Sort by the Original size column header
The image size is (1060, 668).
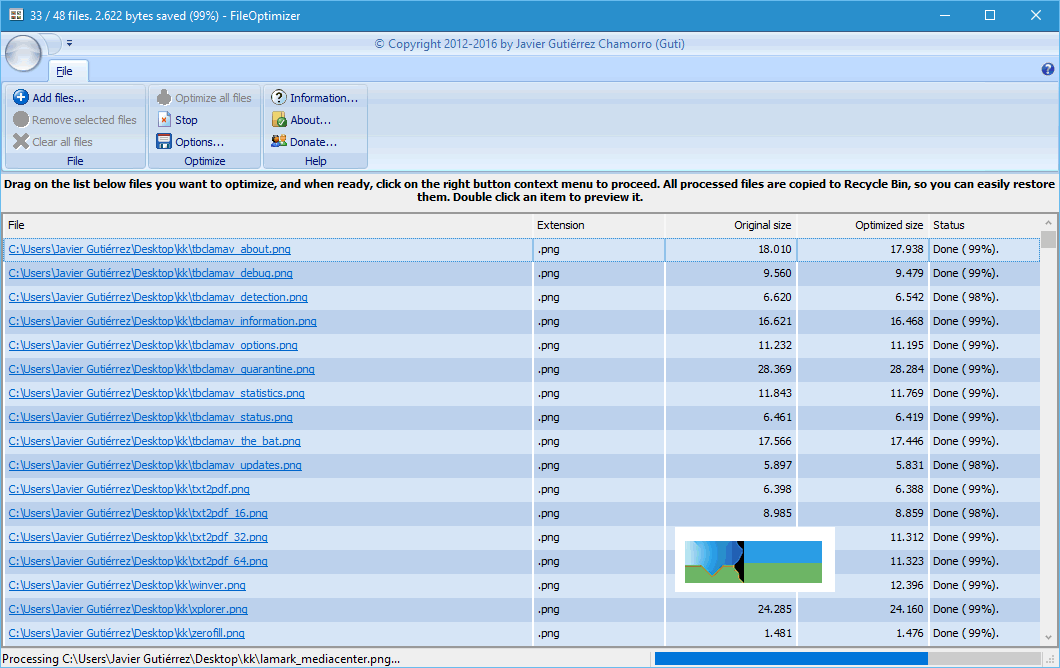[731, 225]
